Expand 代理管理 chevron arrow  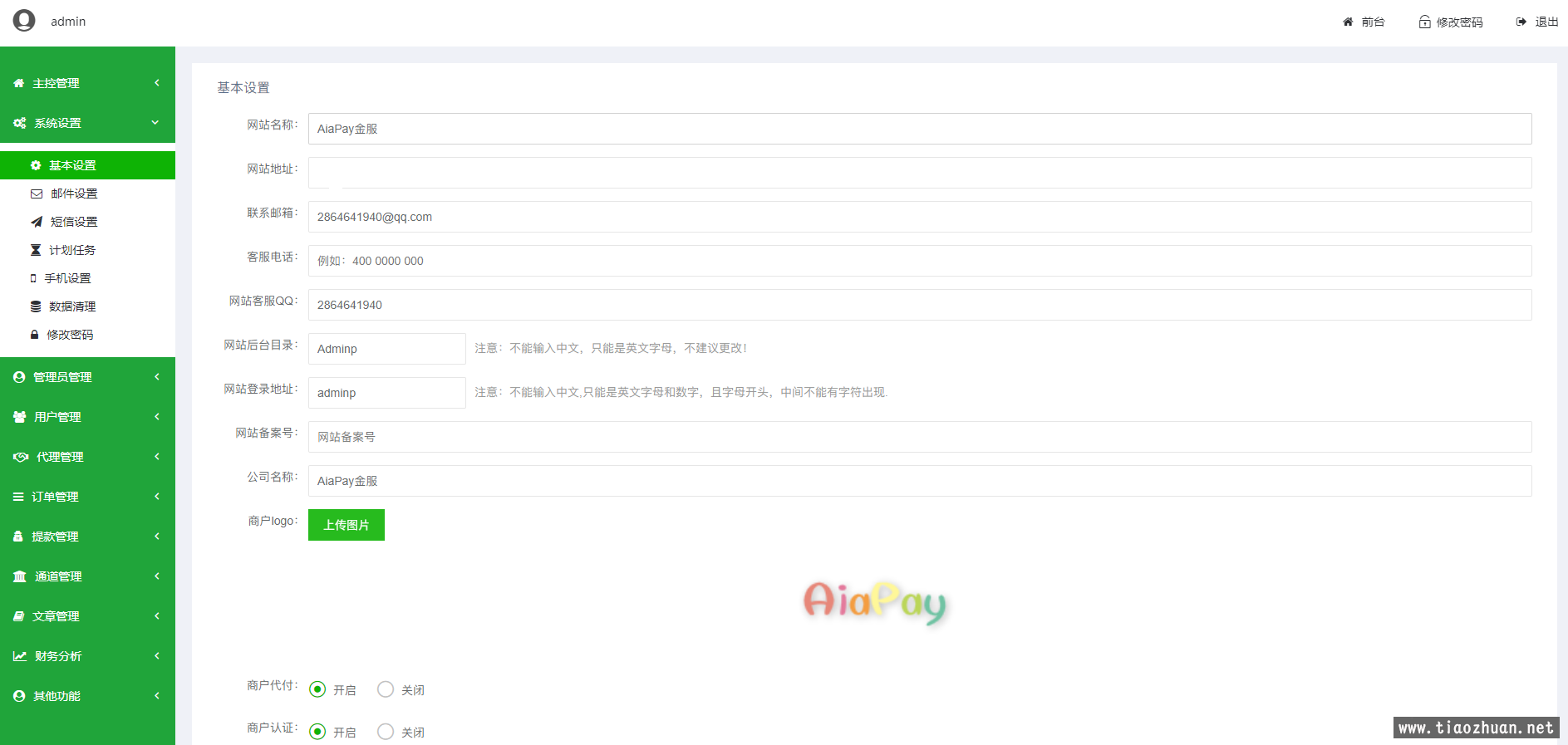tap(156, 457)
